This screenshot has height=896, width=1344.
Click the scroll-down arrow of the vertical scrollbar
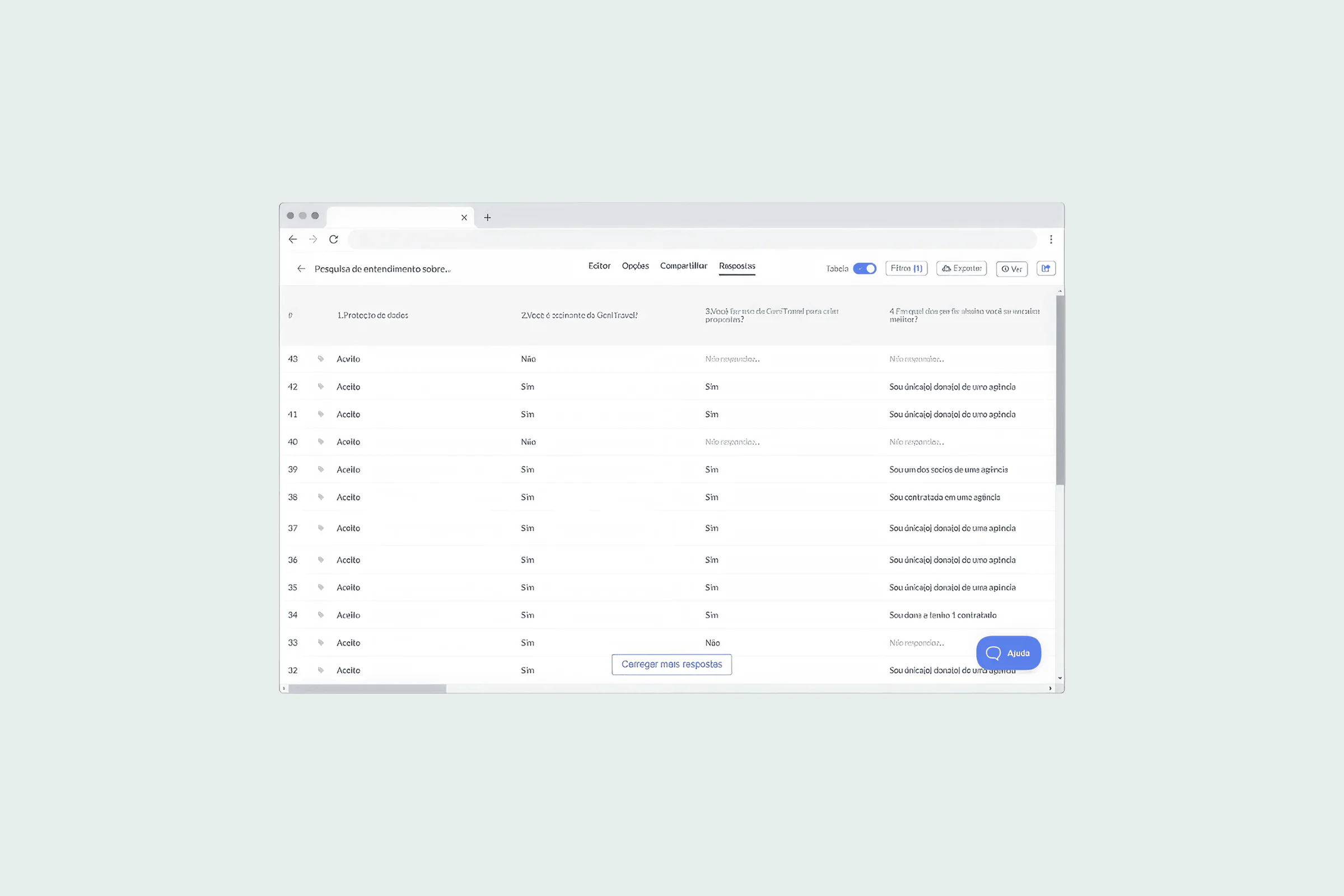1060,678
